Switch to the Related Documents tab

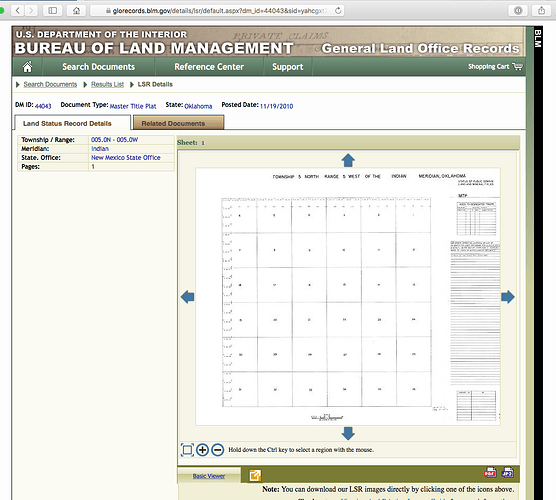[x=178, y=123]
